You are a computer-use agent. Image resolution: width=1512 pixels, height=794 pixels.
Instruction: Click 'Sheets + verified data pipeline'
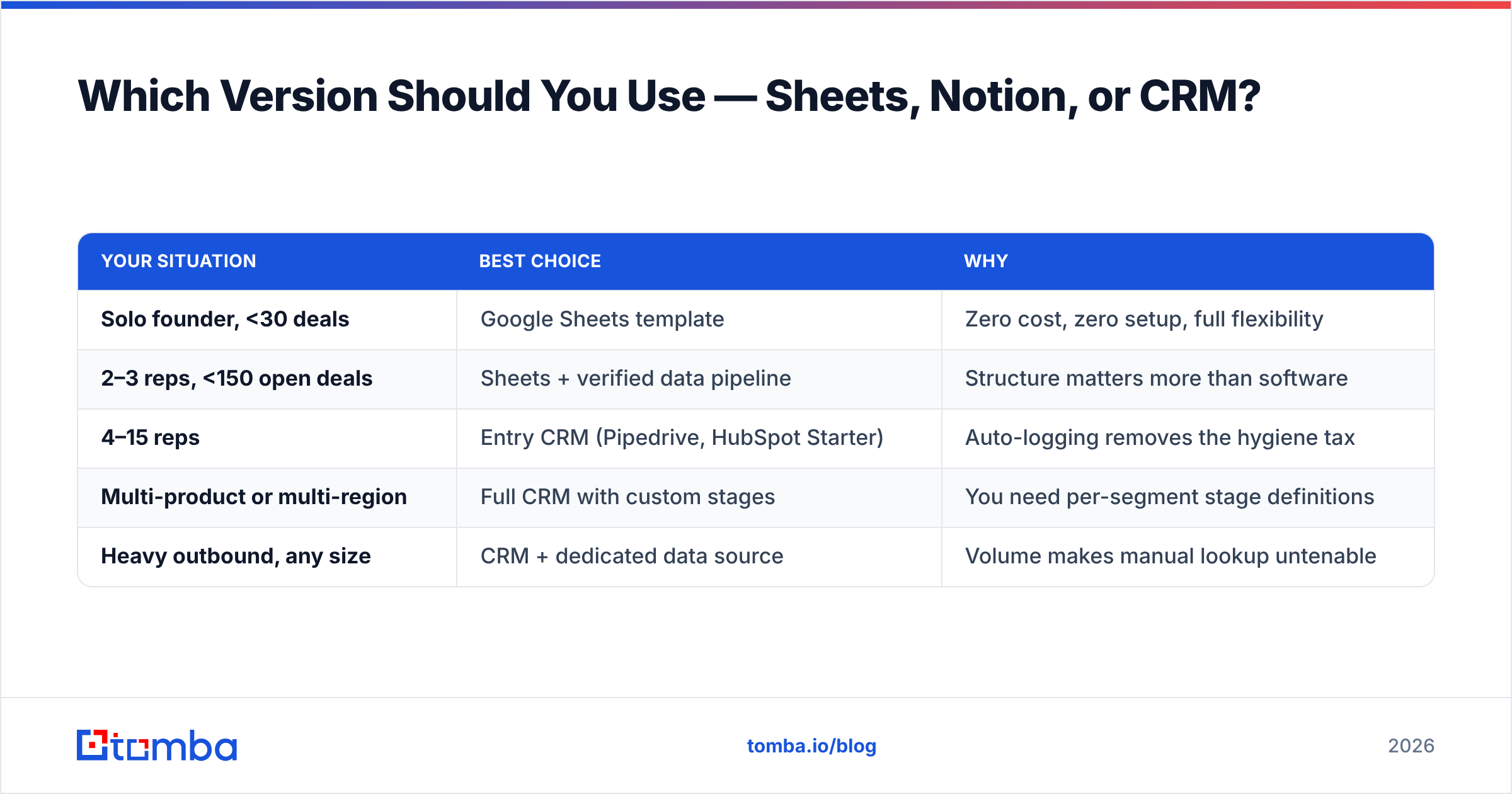tap(636, 379)
